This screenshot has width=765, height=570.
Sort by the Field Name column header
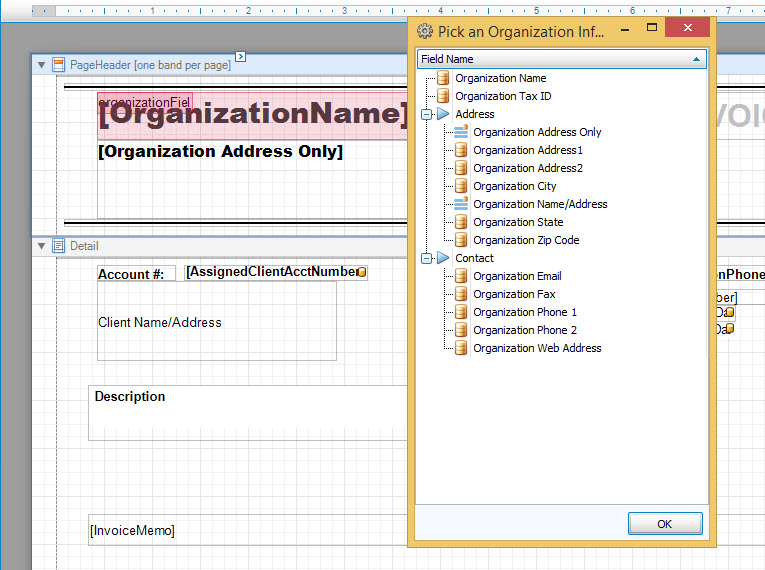tap(561, 59)
